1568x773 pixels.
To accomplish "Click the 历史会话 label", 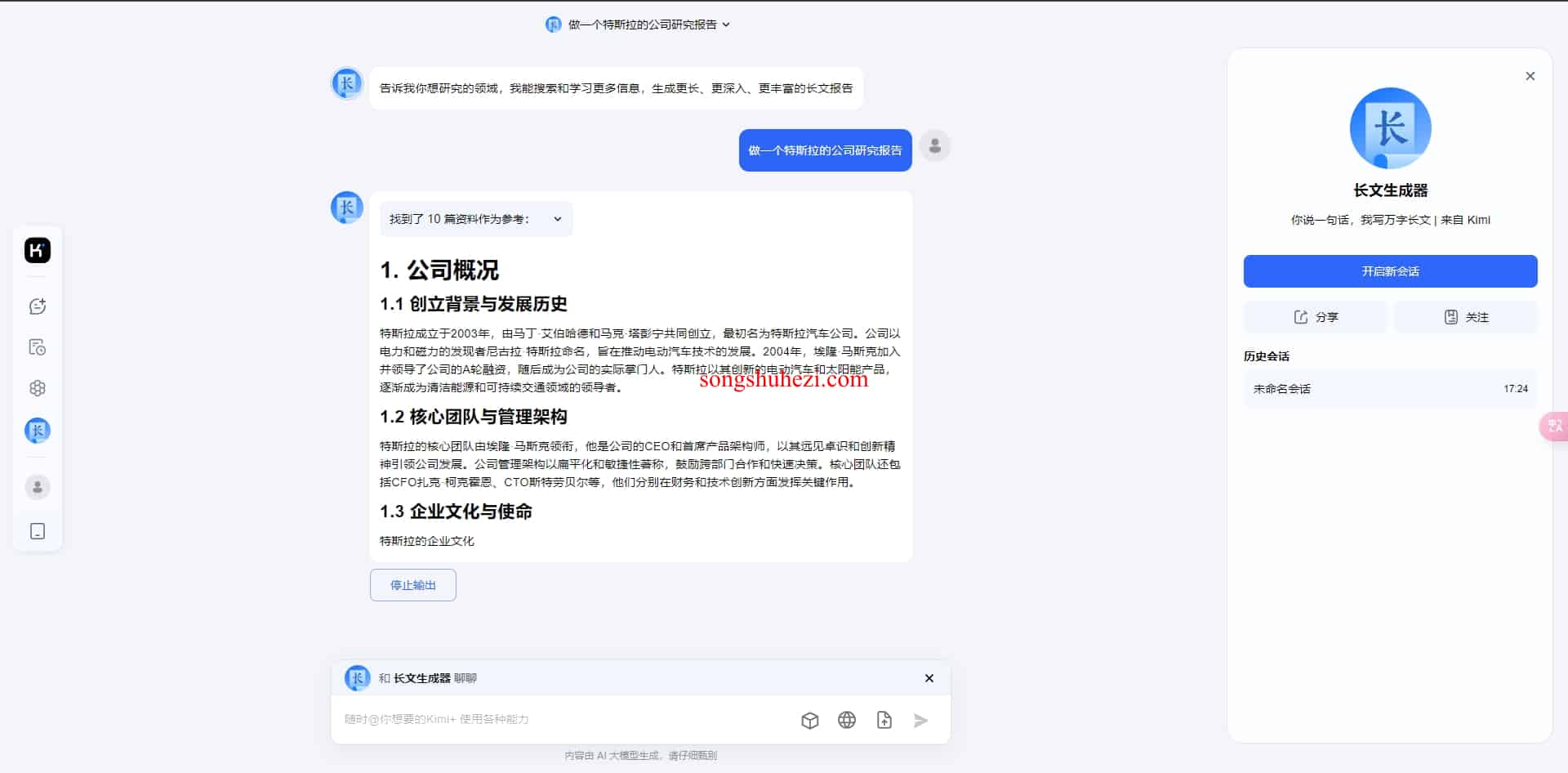I will point(1267,356).
